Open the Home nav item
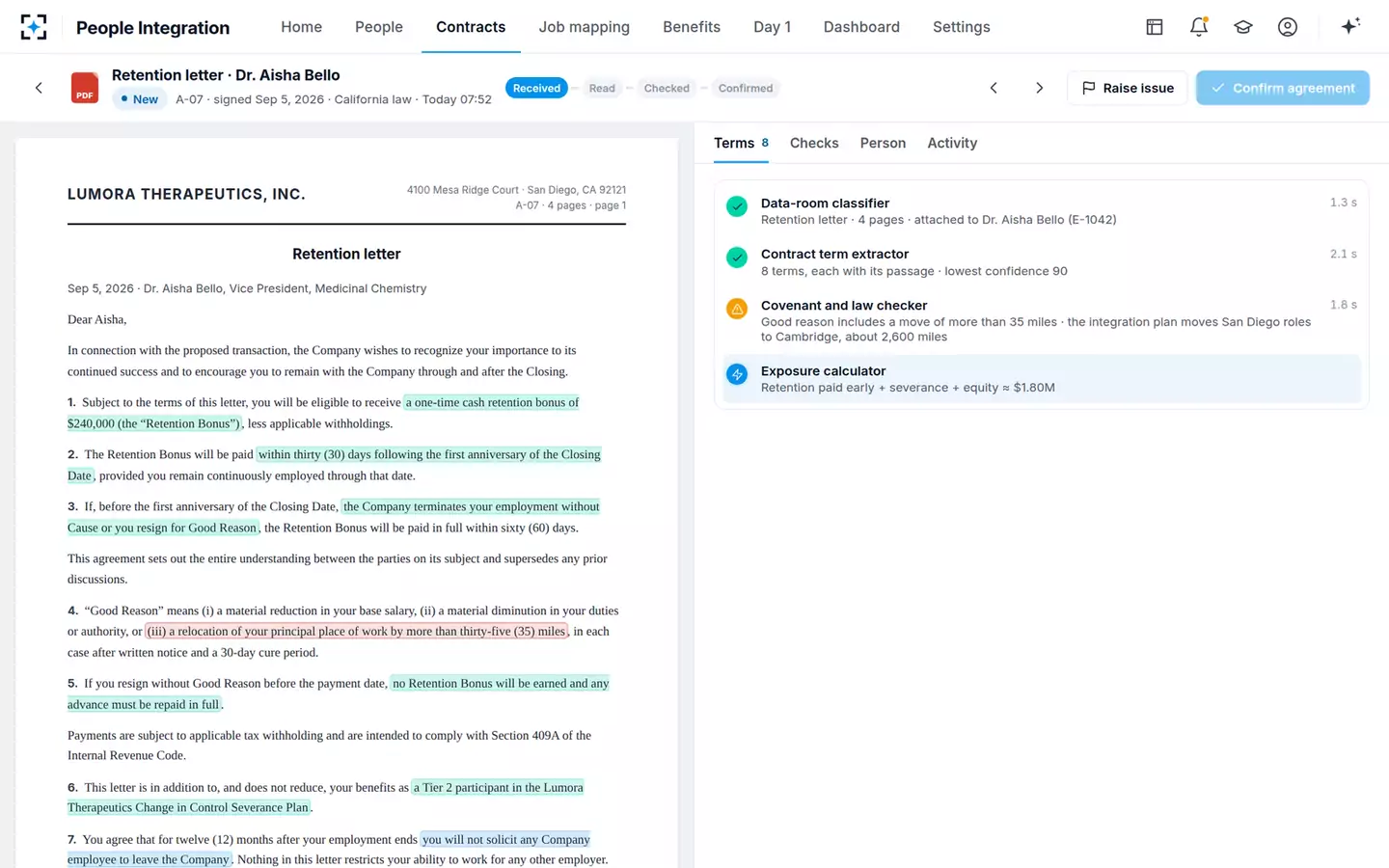Viewport: 1389px width, 868px height. click(x=302, y=27)
